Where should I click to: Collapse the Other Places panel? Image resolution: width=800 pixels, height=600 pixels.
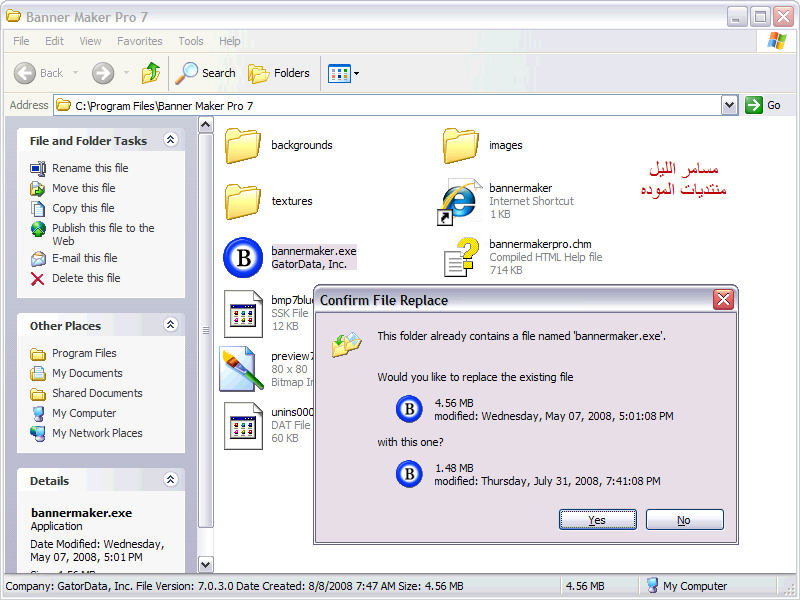[170, 324]
